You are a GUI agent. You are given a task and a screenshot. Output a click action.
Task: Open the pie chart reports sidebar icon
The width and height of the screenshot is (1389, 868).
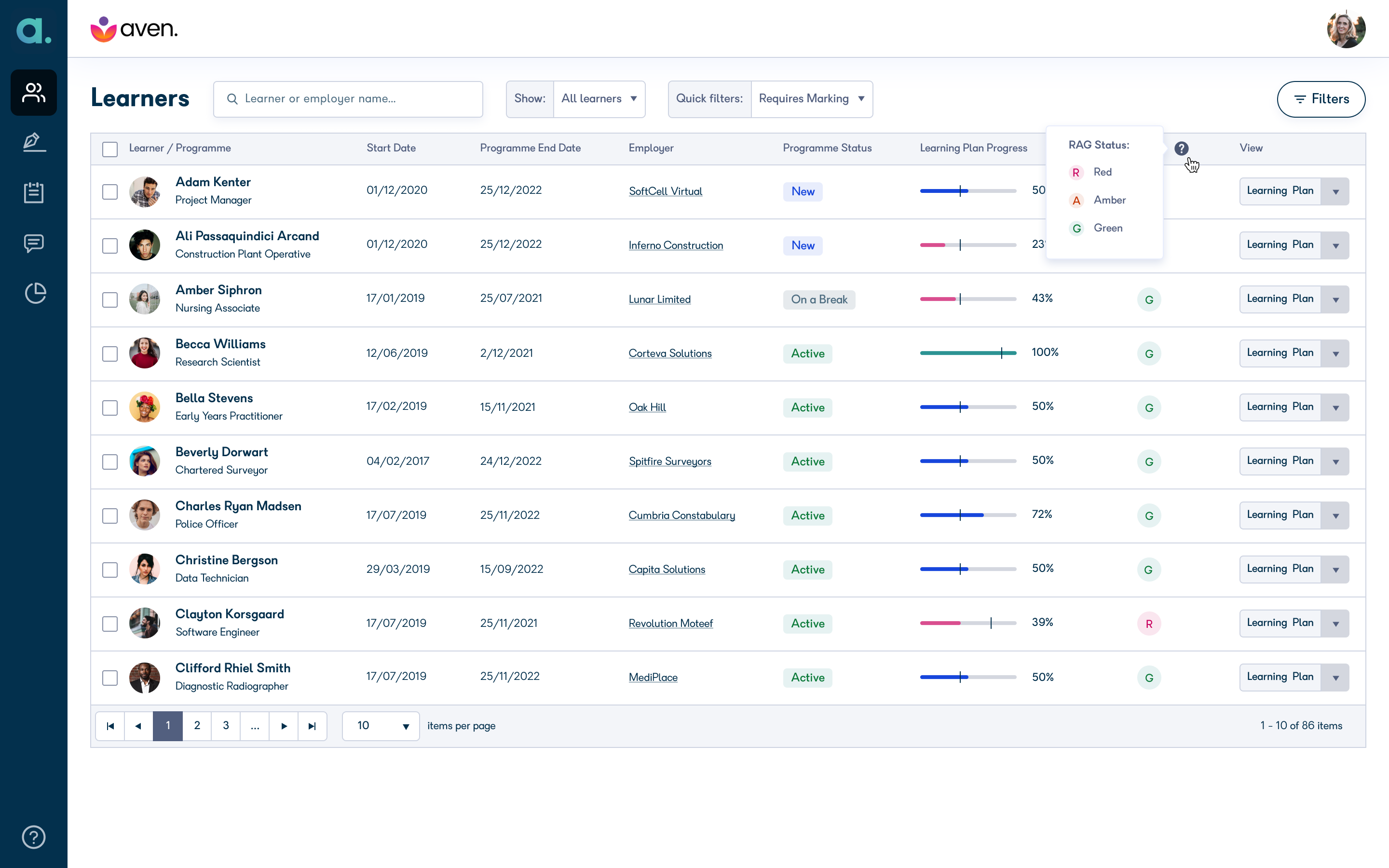(x=35, y=293)
